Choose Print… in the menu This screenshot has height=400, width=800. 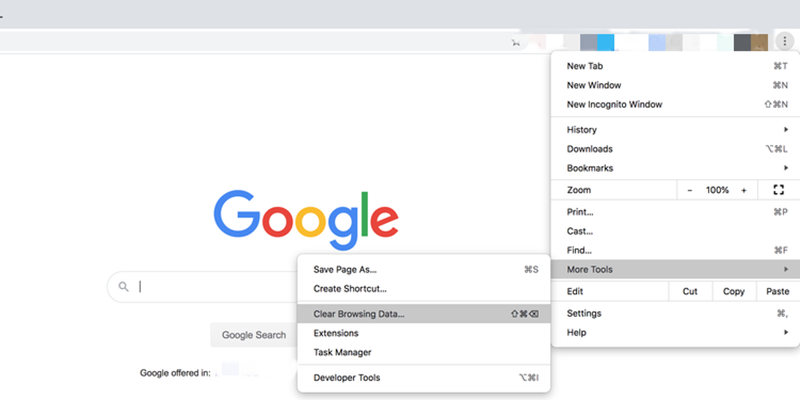point(675,212)
